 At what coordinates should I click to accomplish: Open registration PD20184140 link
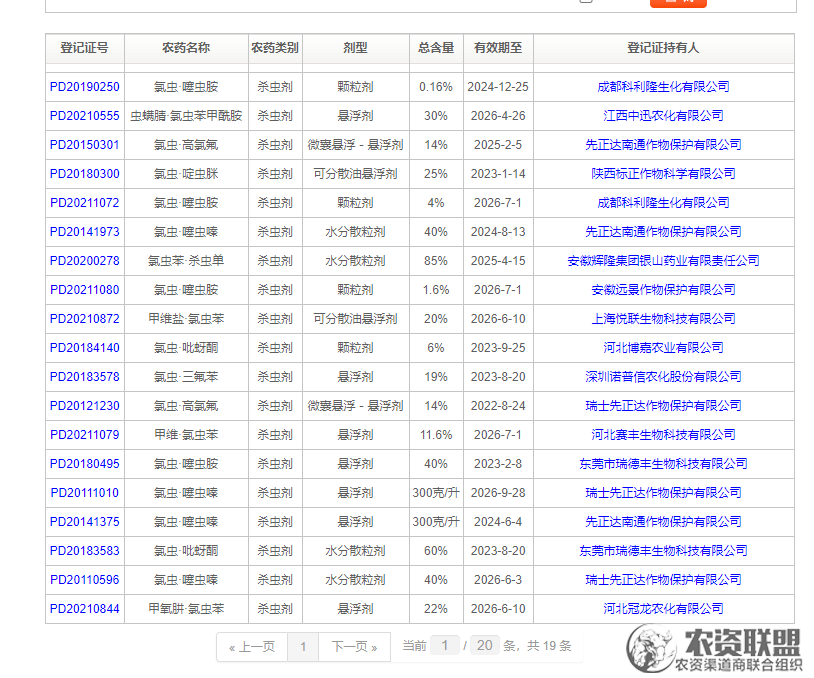click(x=85, y=348)
